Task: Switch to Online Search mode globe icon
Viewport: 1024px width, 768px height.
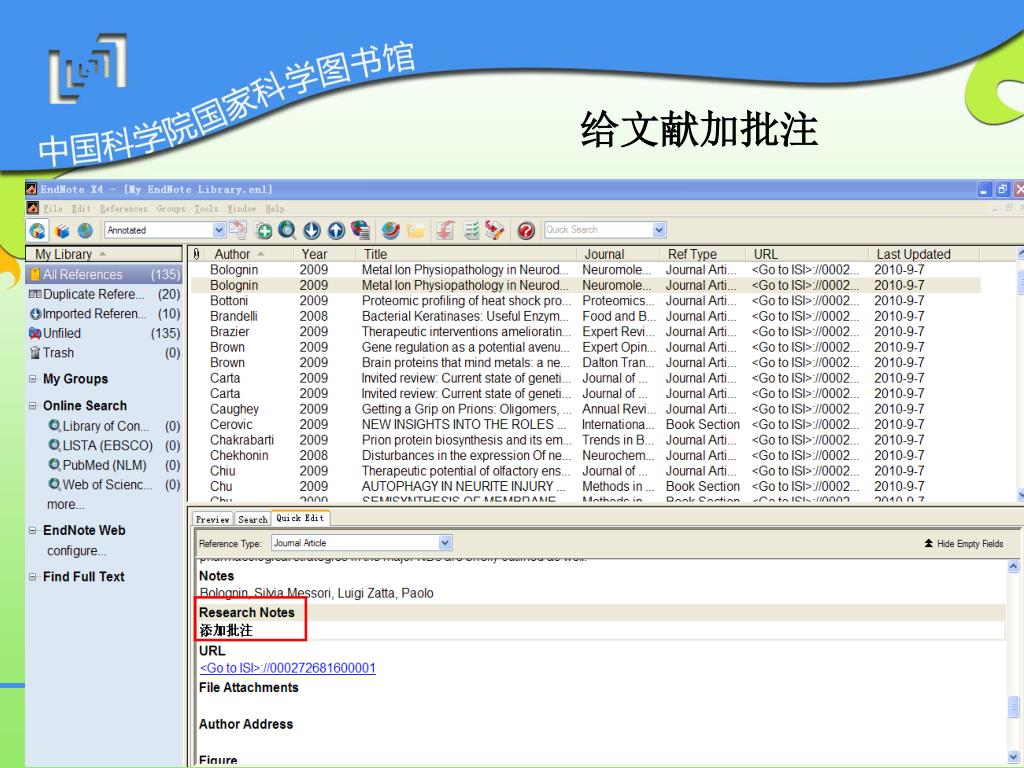Action: 85,231
